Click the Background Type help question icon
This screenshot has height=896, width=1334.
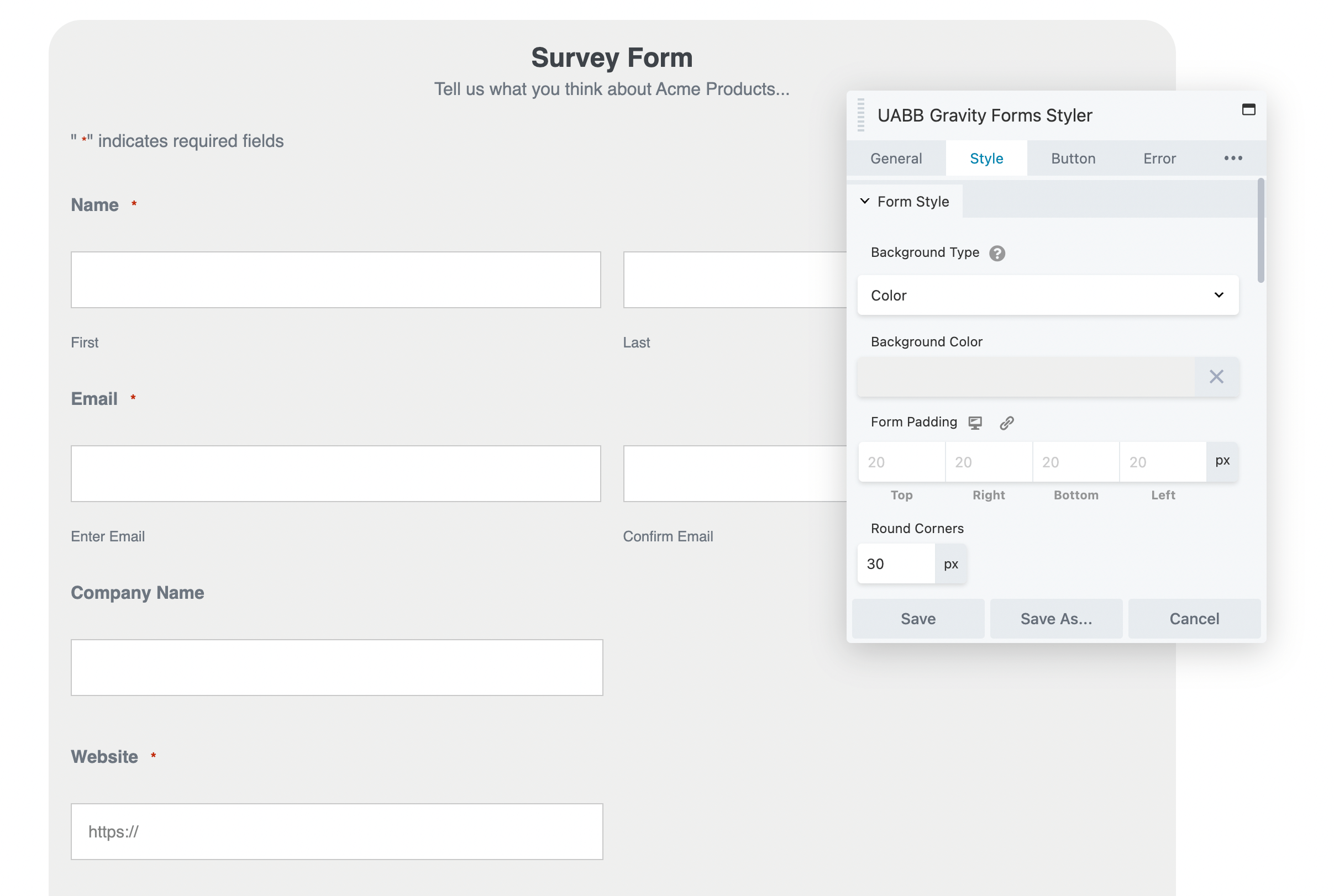point(997,253)
